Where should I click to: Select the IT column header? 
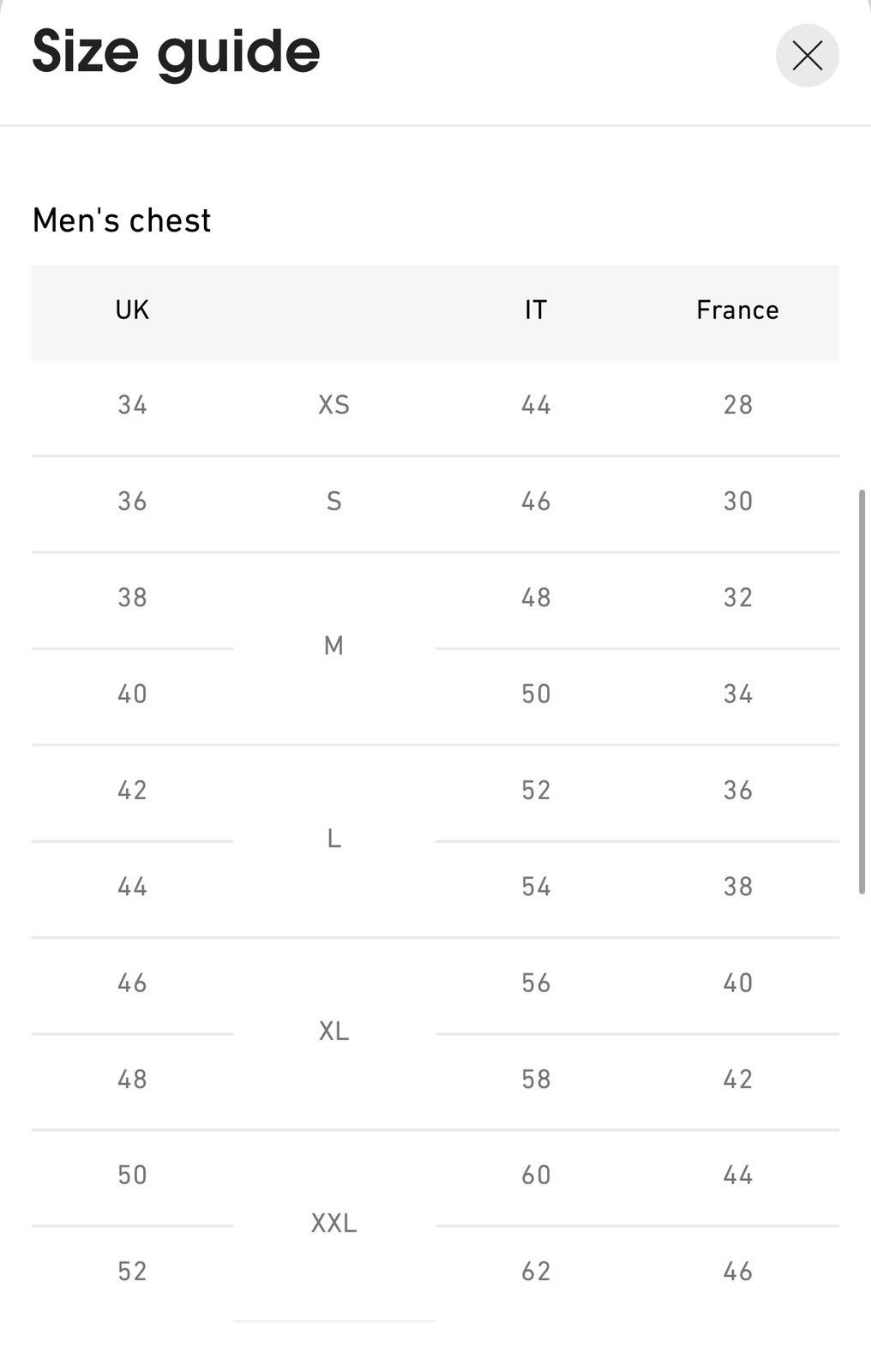pyautogui.click(x=536, y=311)
